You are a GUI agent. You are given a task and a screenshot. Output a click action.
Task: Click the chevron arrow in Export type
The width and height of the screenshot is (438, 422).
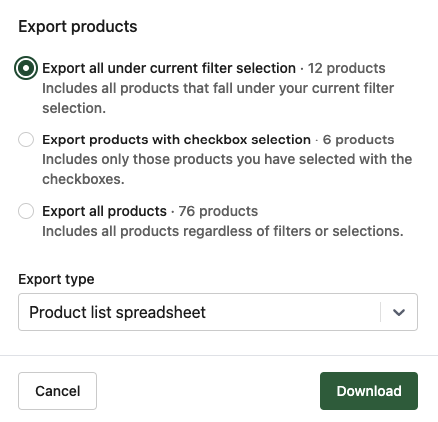pyautogui.click(x=399, y=312)
